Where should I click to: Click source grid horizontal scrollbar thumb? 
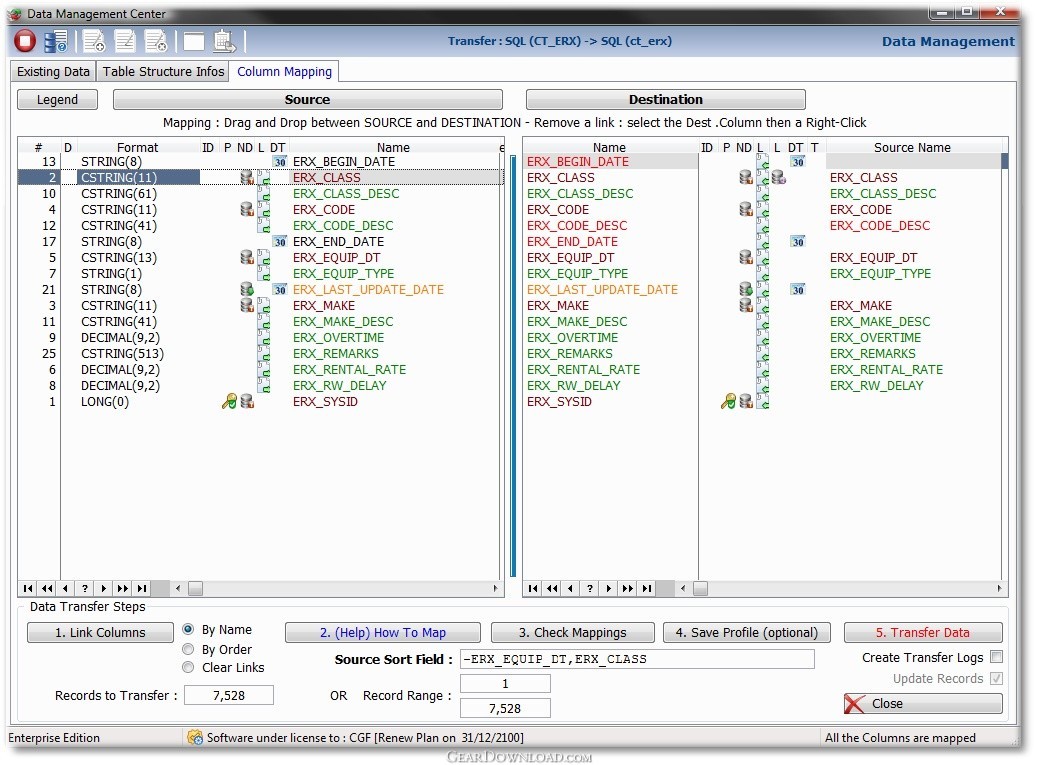(x=195, y=588)
